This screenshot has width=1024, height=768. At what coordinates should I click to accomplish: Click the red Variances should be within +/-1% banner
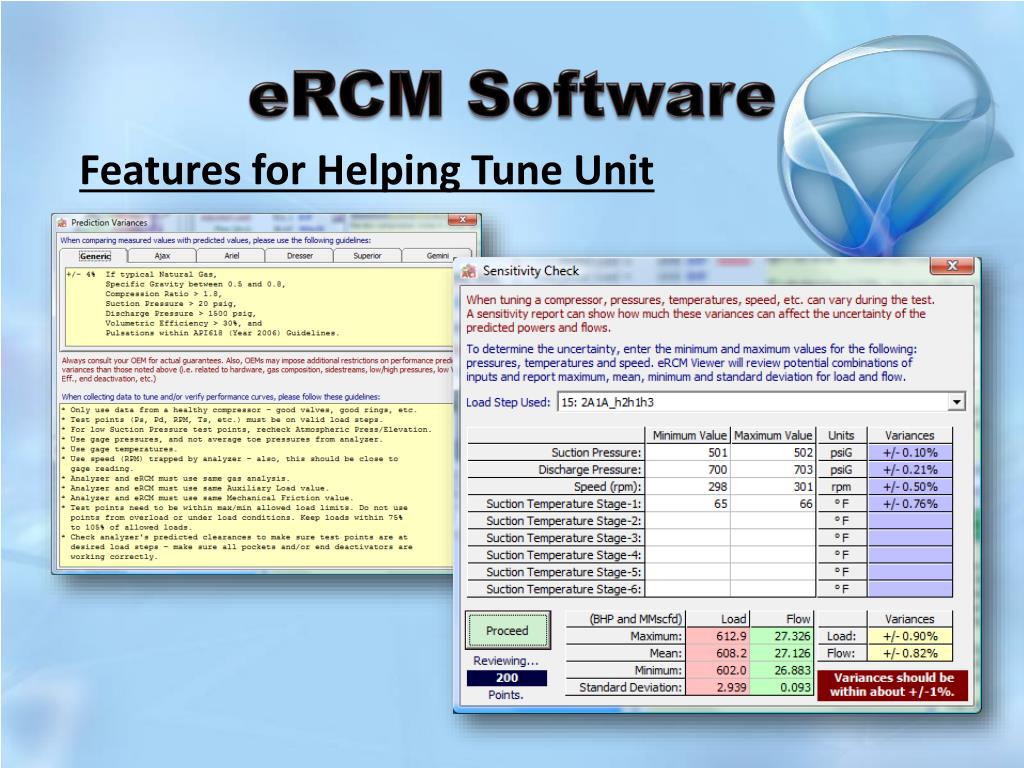(892, 685)
